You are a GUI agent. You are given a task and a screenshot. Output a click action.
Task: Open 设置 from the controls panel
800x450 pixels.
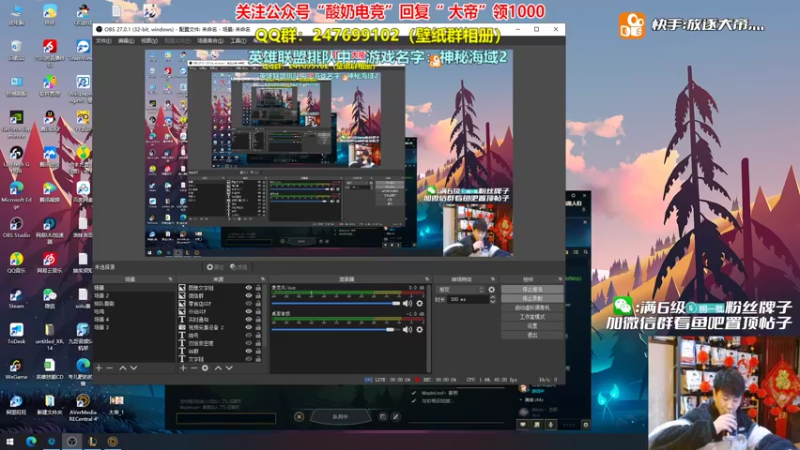coord(532,326)
